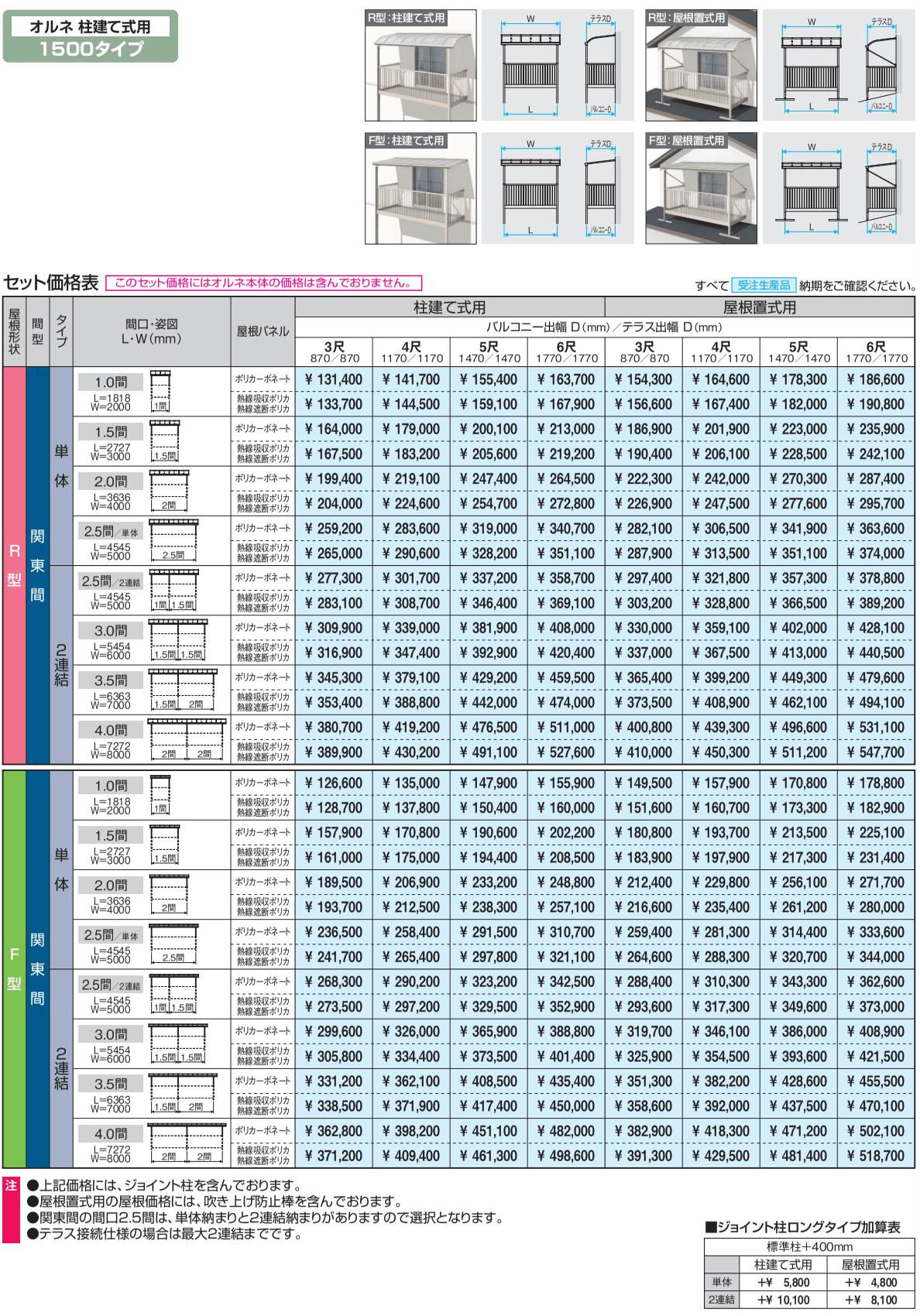Click the price ¥131,400
920x1316 pixels.
tap(334, 379)
